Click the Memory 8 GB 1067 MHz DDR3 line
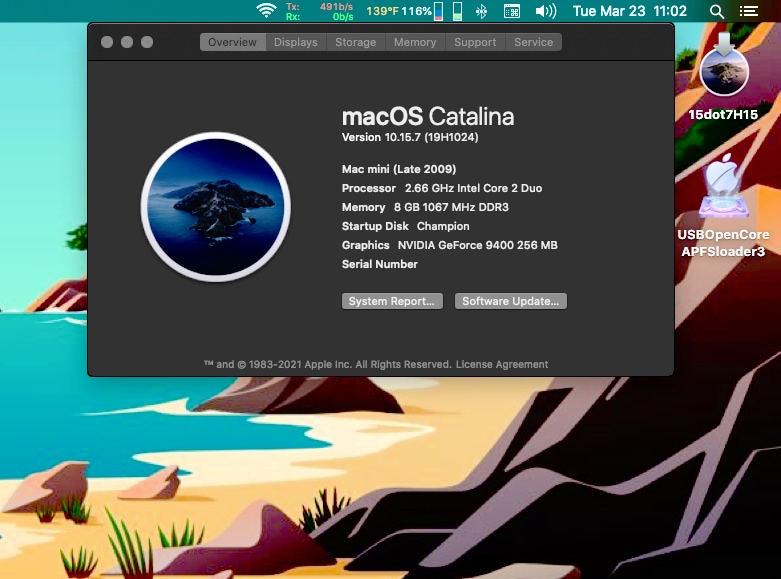This screenshot has width=781, height=579. coord(425,207)
